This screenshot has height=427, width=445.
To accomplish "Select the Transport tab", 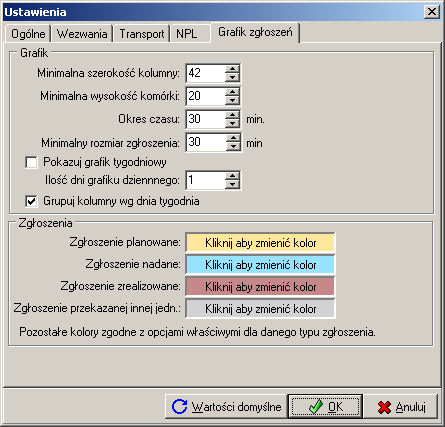I will pos(142,34).
